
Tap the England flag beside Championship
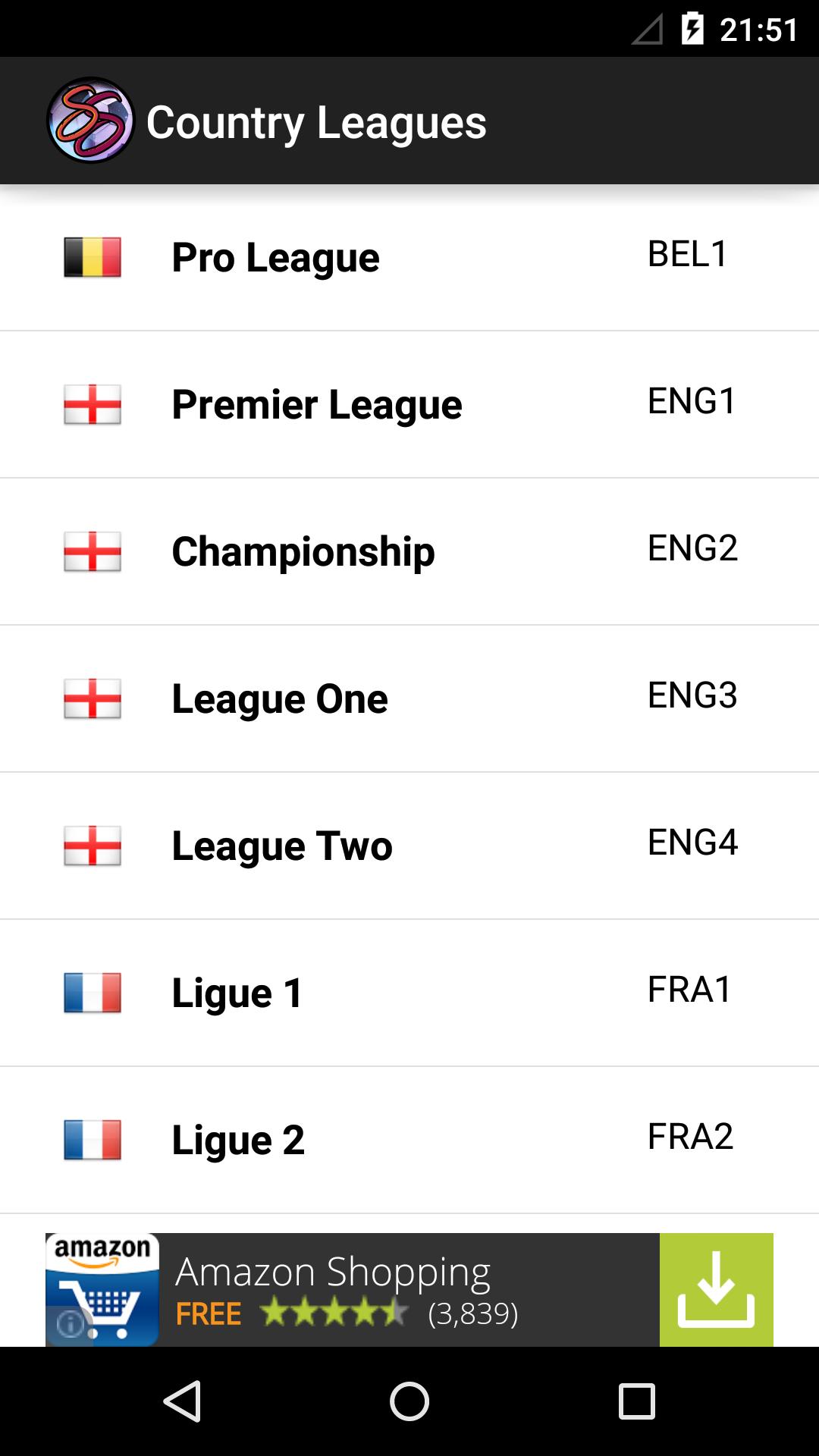93,551
